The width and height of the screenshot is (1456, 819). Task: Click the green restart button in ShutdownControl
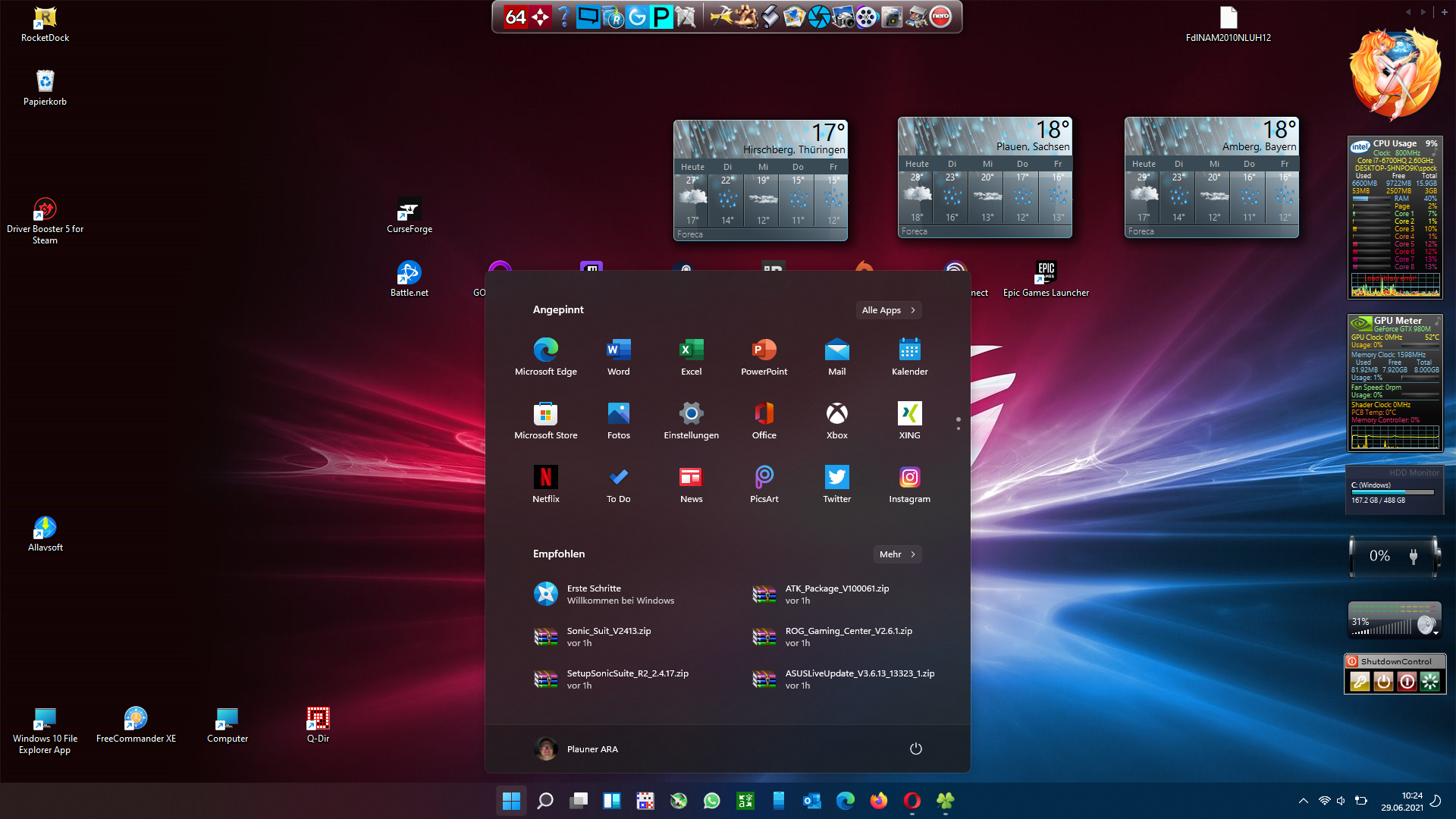pos(1430,682)
